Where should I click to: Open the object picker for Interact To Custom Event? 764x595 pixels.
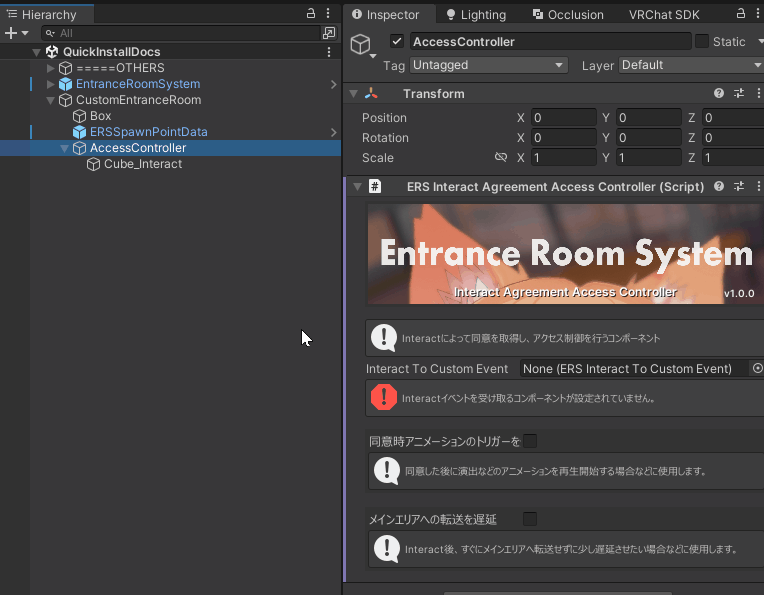(757, 369)
